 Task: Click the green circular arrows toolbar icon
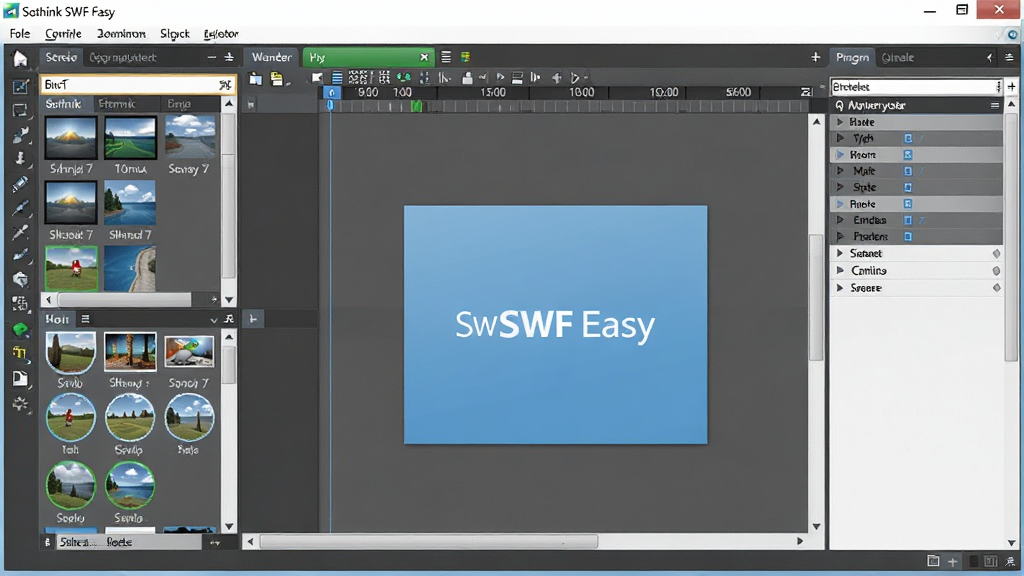click(x=404, y=78)
